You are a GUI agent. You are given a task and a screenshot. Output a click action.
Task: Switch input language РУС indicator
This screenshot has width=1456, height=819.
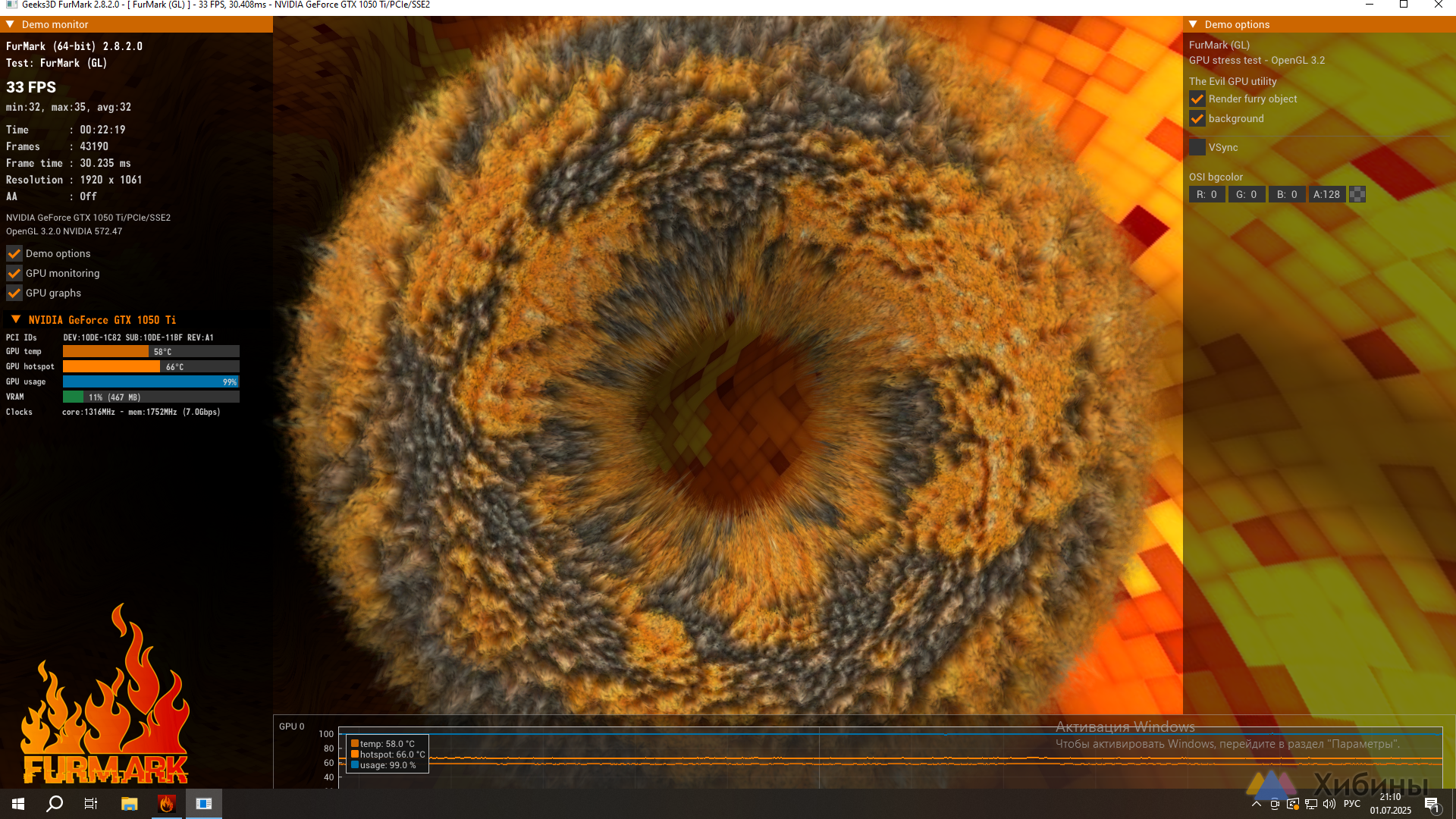(x=1352, y=804)
